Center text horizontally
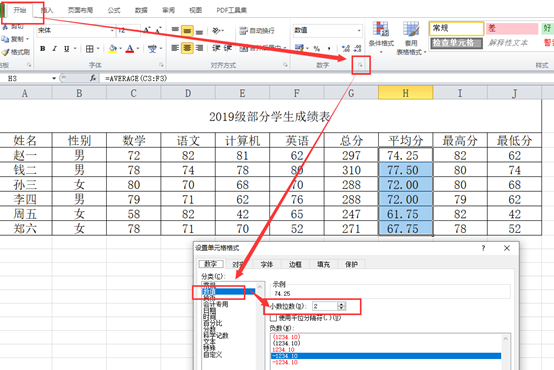 (187, 48)
